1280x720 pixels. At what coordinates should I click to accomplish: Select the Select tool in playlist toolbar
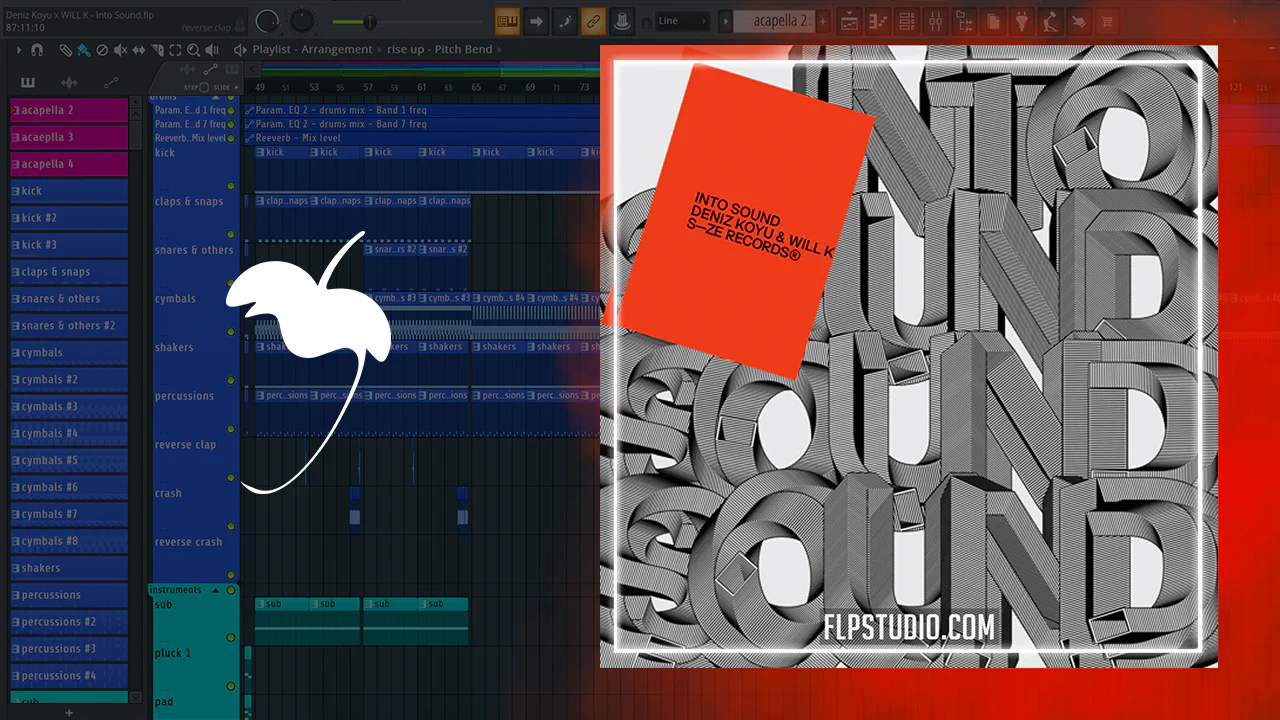tap(174, 49)
